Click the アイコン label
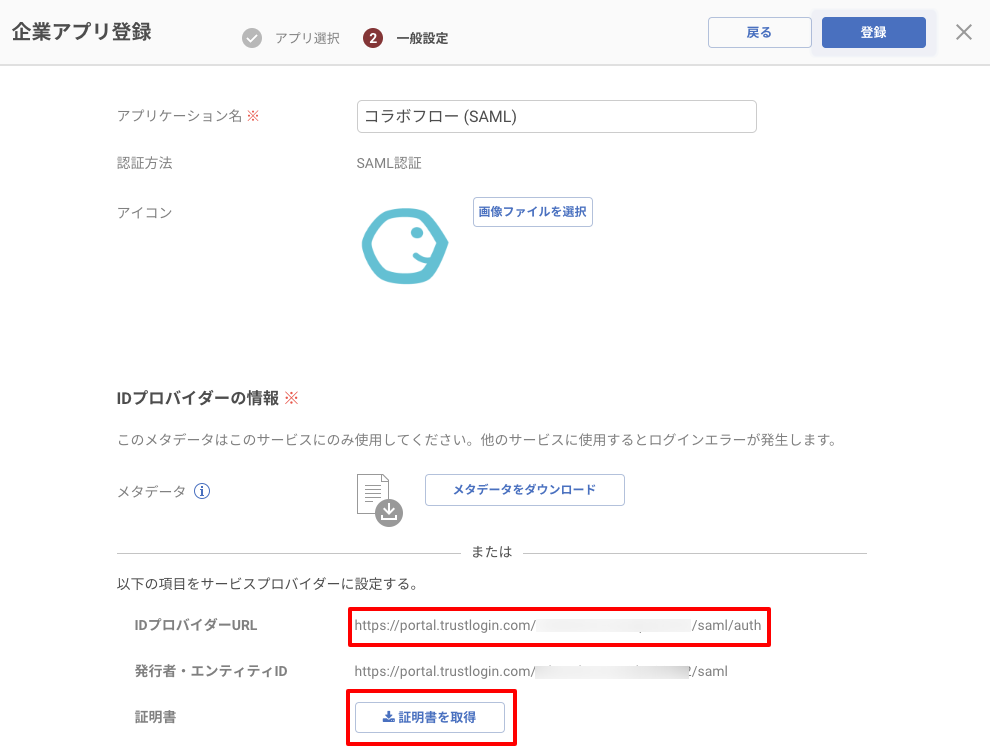The image size is (990, 756). [x=145, y=213]
